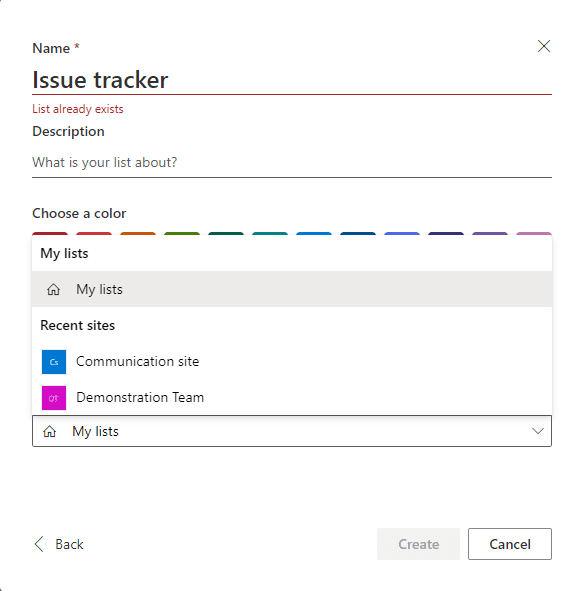Pick the pink color swatch
582x591 pixels.
click(x=534, y=234)
